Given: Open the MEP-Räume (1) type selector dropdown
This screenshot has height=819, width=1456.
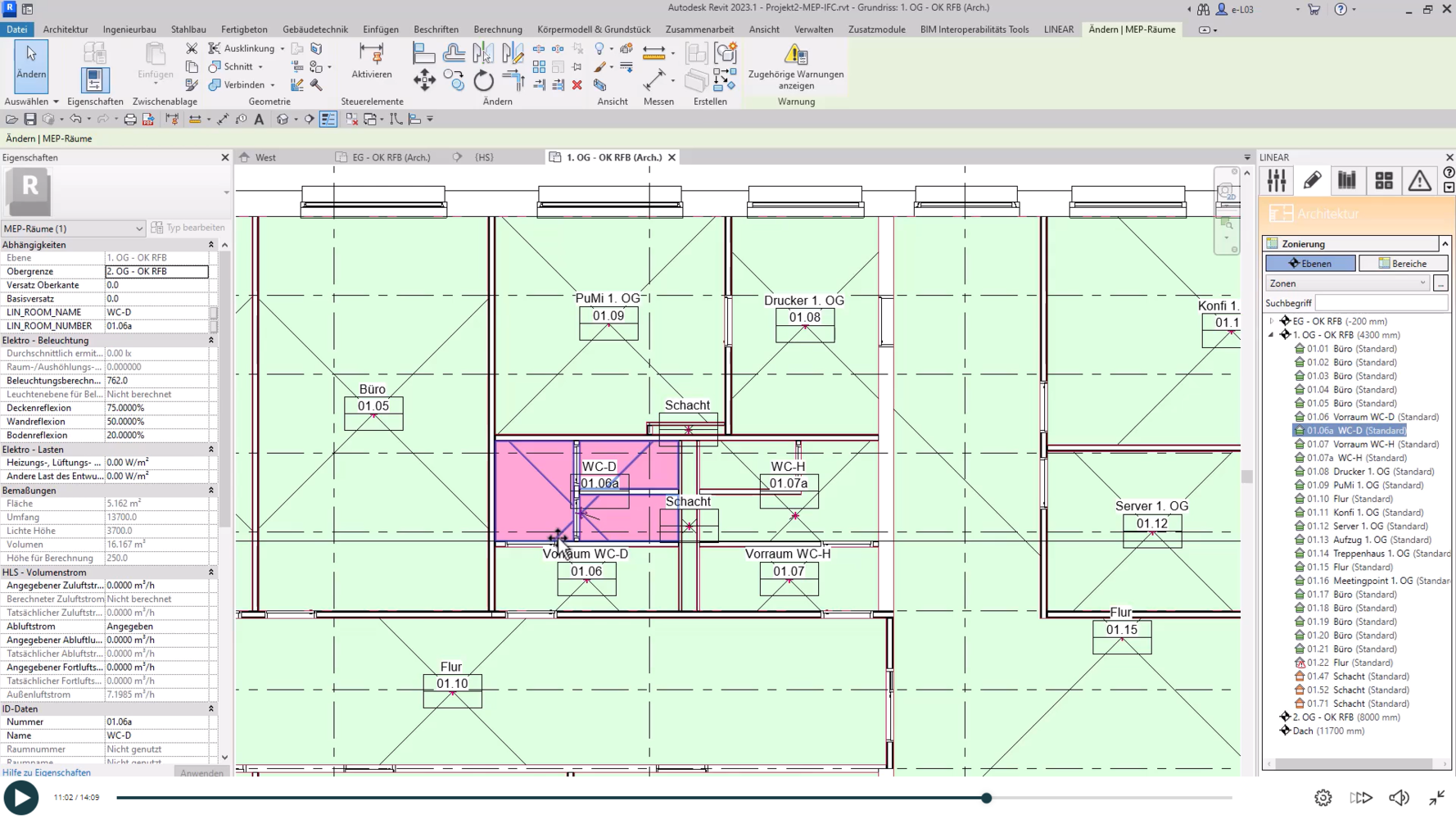Looking at the screenshot, I should coord(73,229).
